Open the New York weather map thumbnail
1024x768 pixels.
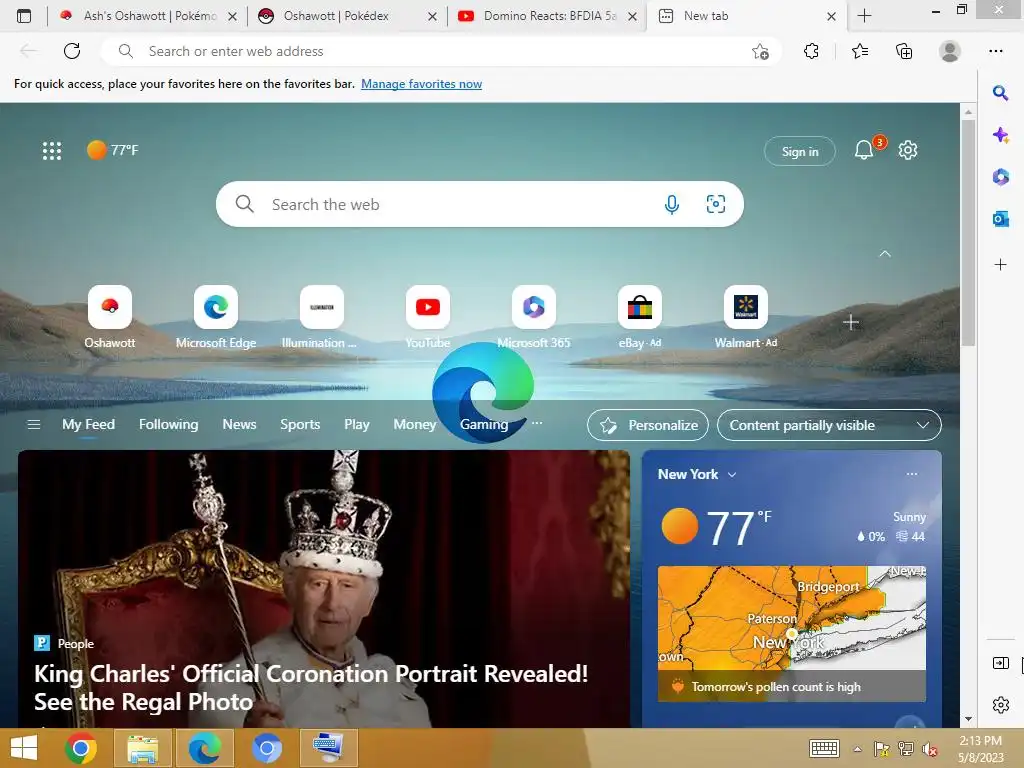click(792, 633)
